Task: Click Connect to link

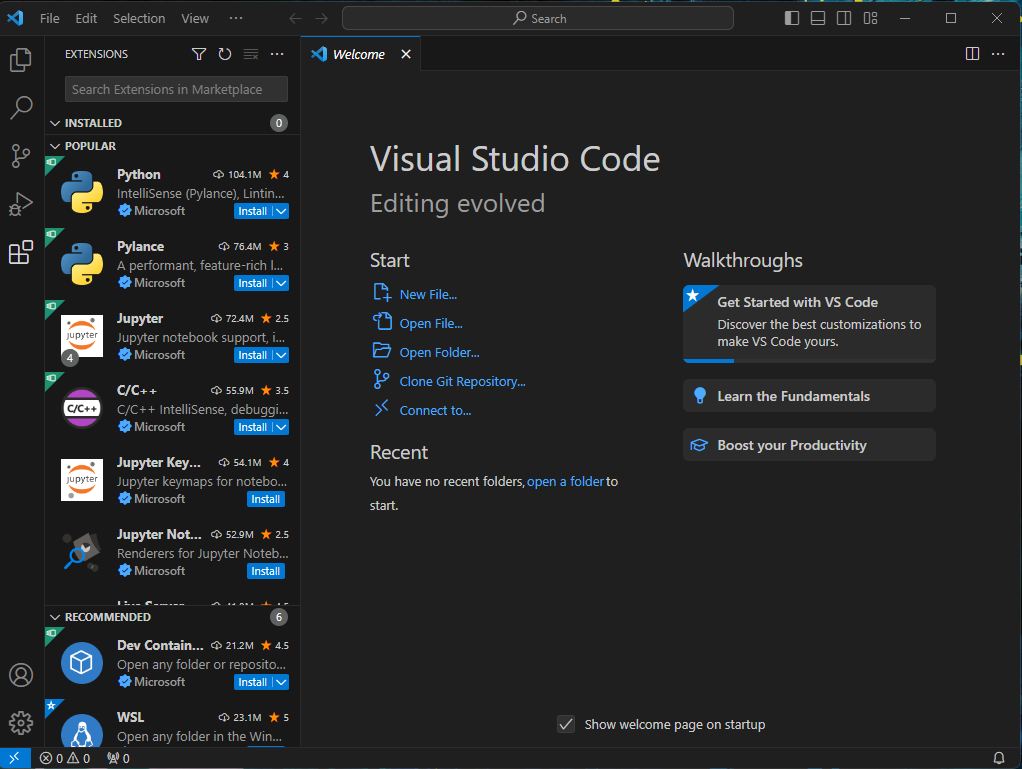Action: tap(435, 411)
